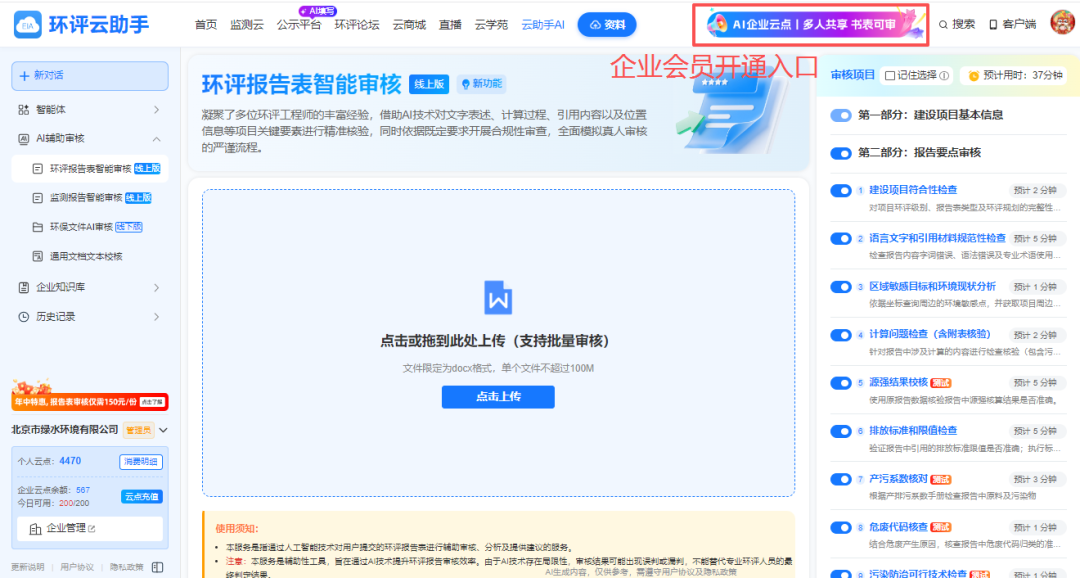Toggle 排放标准和限值检查 switch

point(841,432)
